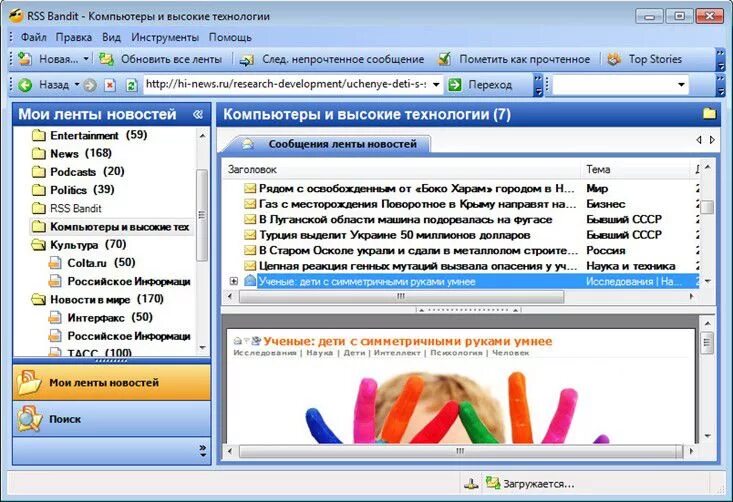
Task: Click Пометить как прочтенное button
Action: pyautogui.click(x=514, y=59)
